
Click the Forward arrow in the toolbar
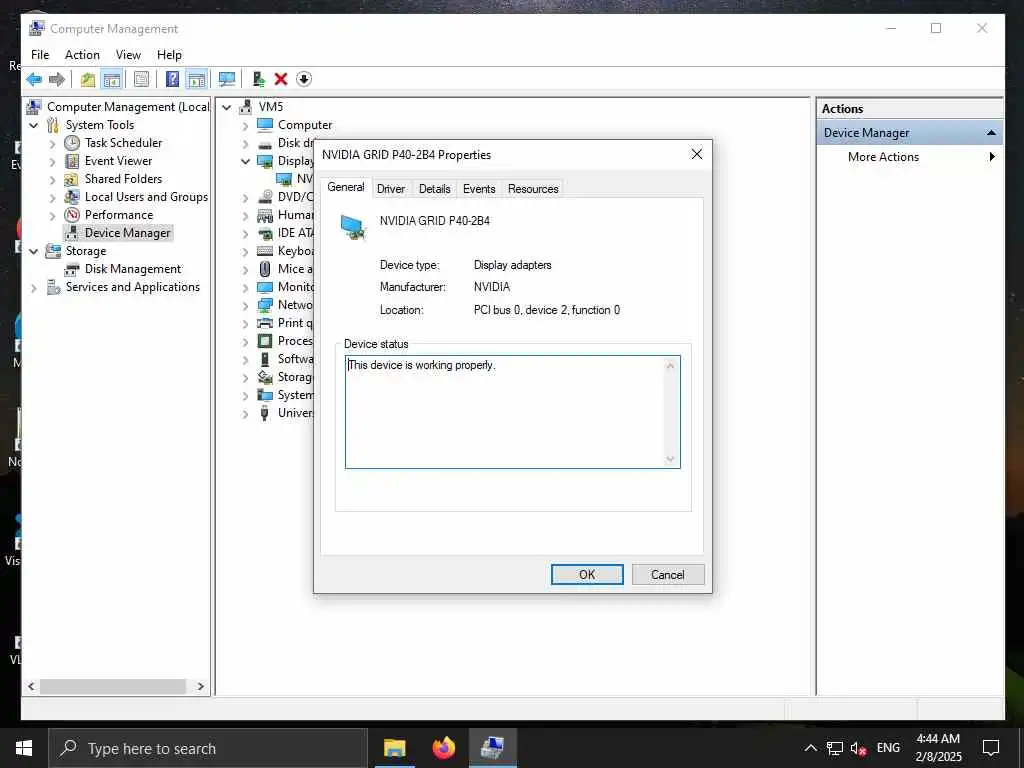57,79
